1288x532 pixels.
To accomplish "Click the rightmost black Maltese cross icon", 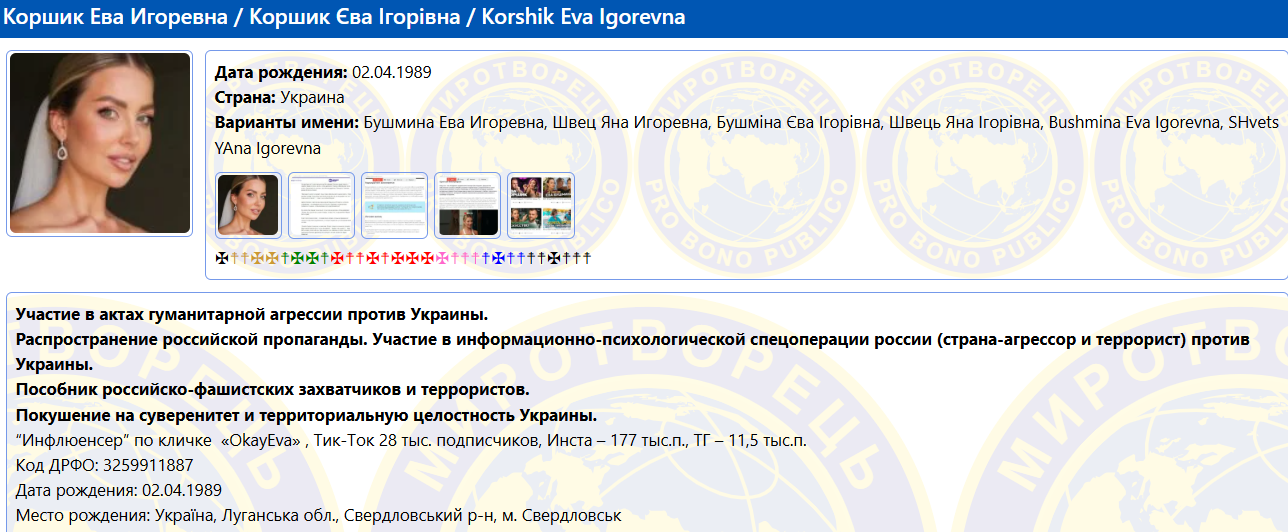I will click(x=553, y=258).
